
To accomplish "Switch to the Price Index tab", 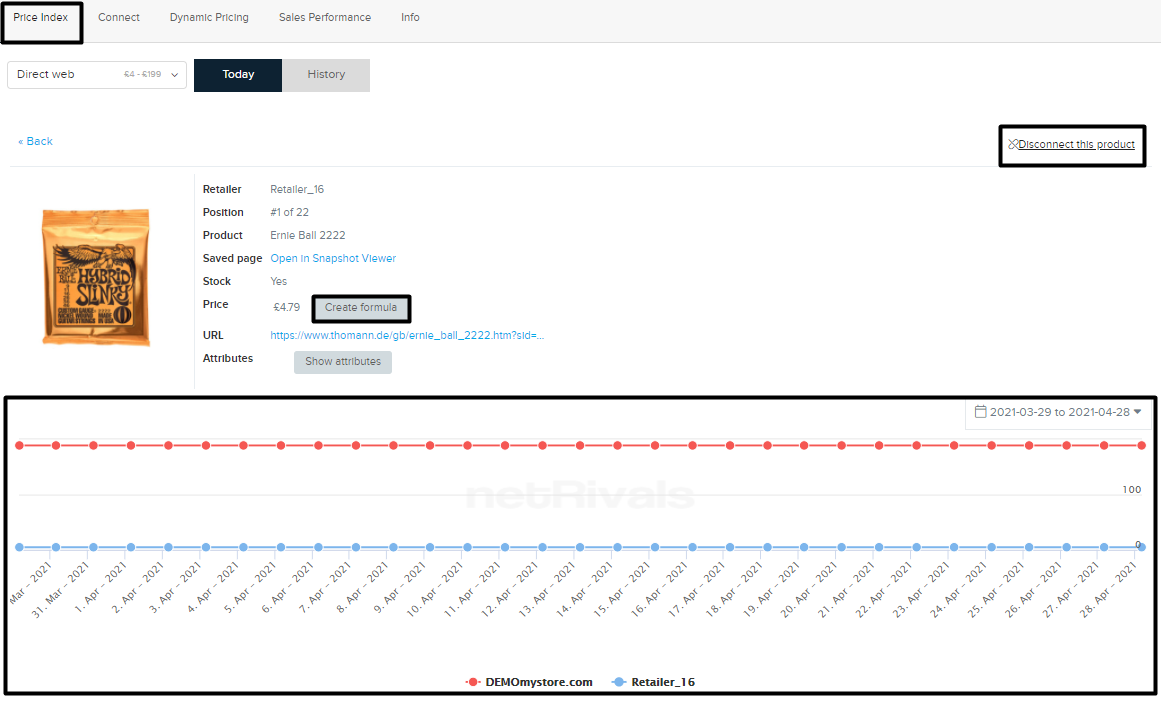I will 41,18.
